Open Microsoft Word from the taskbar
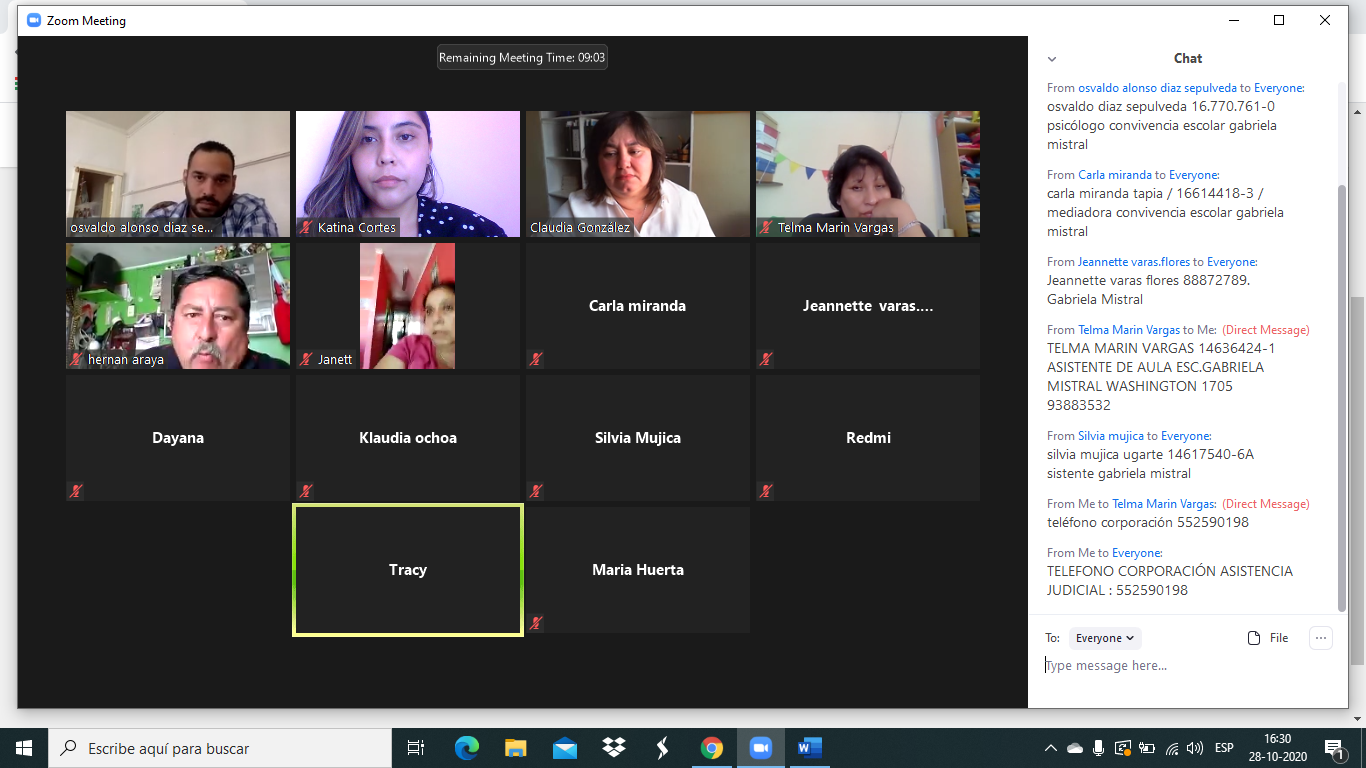This screenshot has height=768, width=1366. tap(809, 748)
